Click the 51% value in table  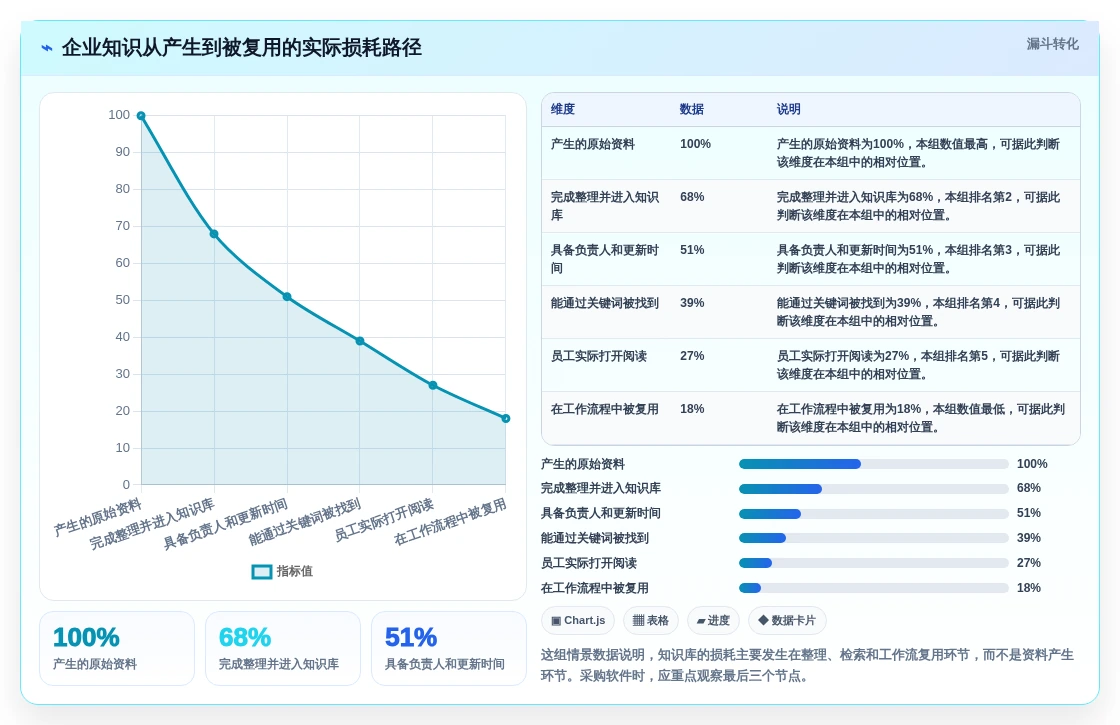(692, 250)
